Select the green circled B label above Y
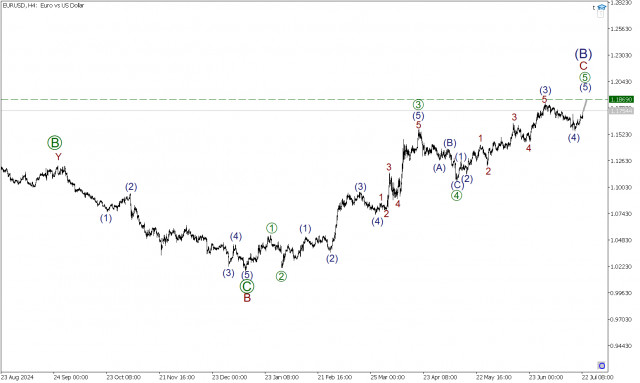Screen dimensions: 640x383 (x=54, y=143)
